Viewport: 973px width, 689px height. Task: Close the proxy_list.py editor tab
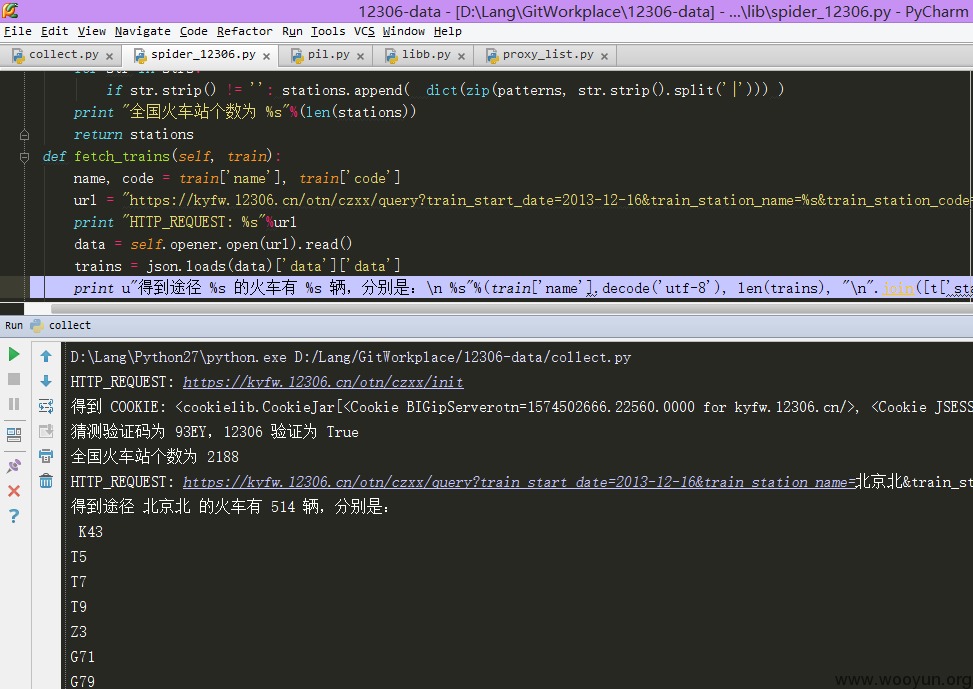[x=604, y=56]
